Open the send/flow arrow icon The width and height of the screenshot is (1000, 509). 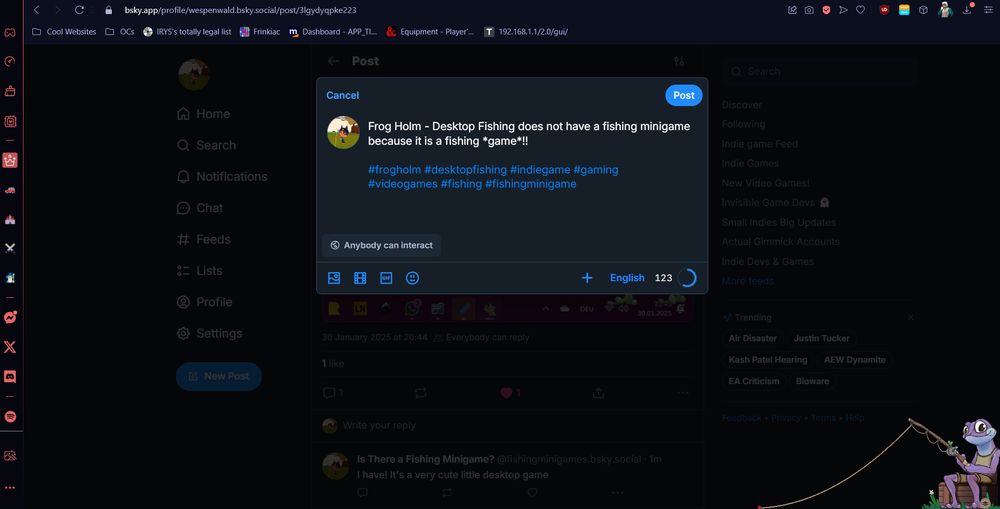(x=843, y=10)
